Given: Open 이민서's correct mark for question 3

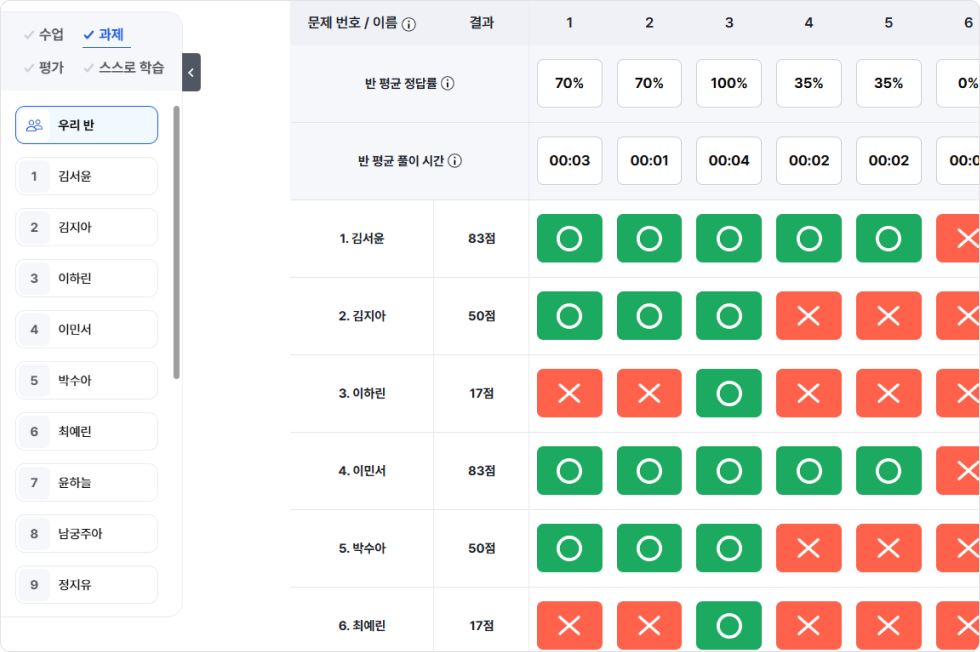Looking at the screenshot, I should click(x=729, y=471).
